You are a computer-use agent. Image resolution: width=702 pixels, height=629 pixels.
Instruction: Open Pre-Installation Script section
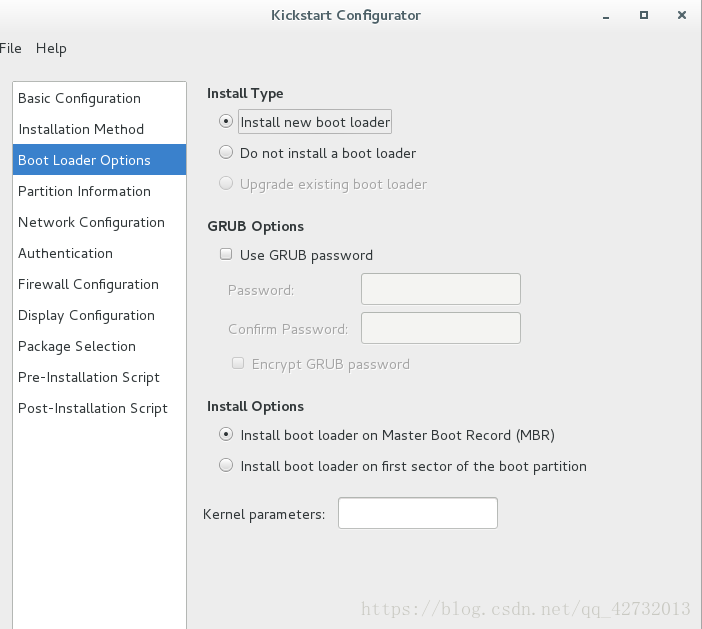[99, 377]
